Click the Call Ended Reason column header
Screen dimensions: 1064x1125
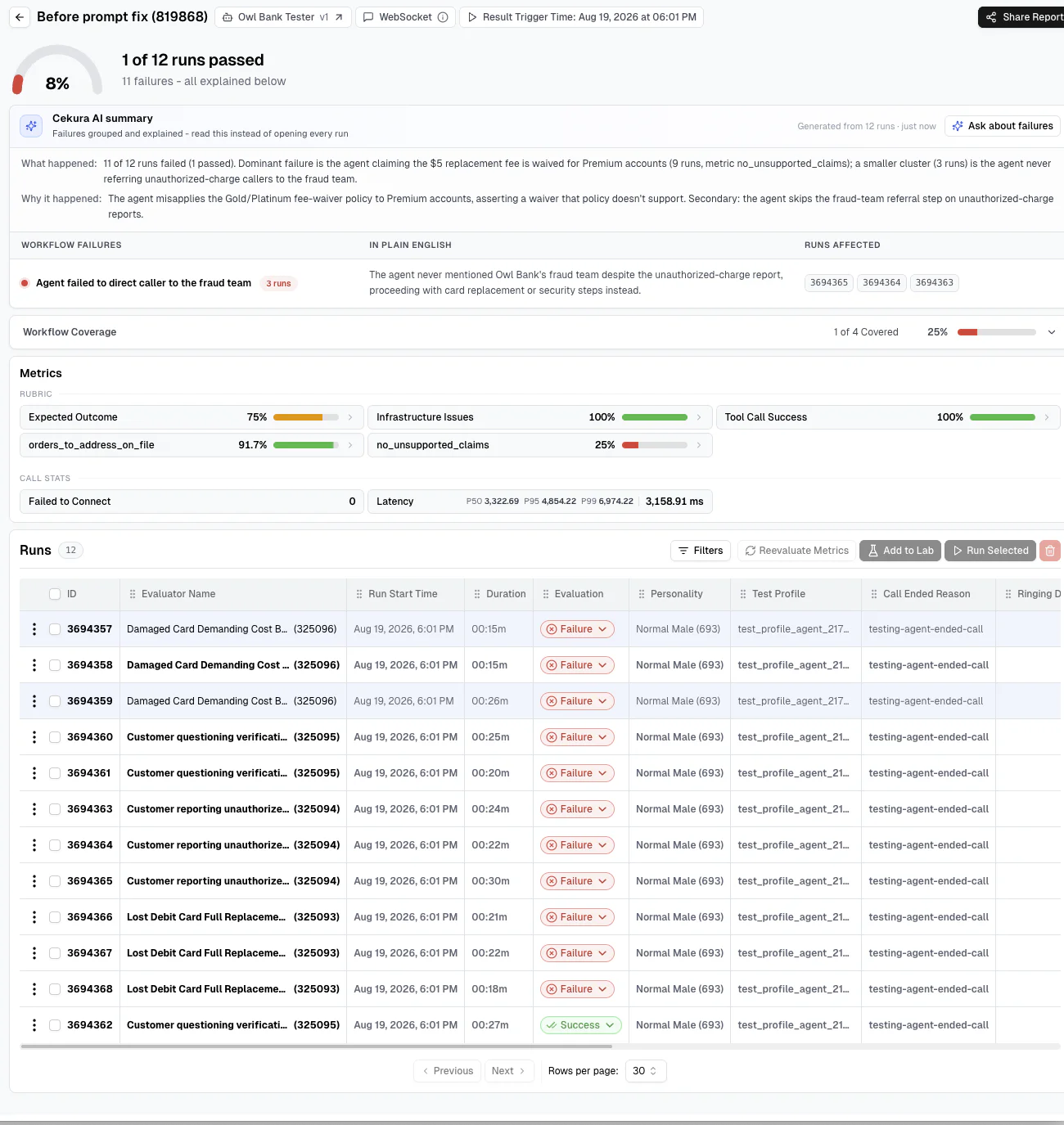click(927, 594)
